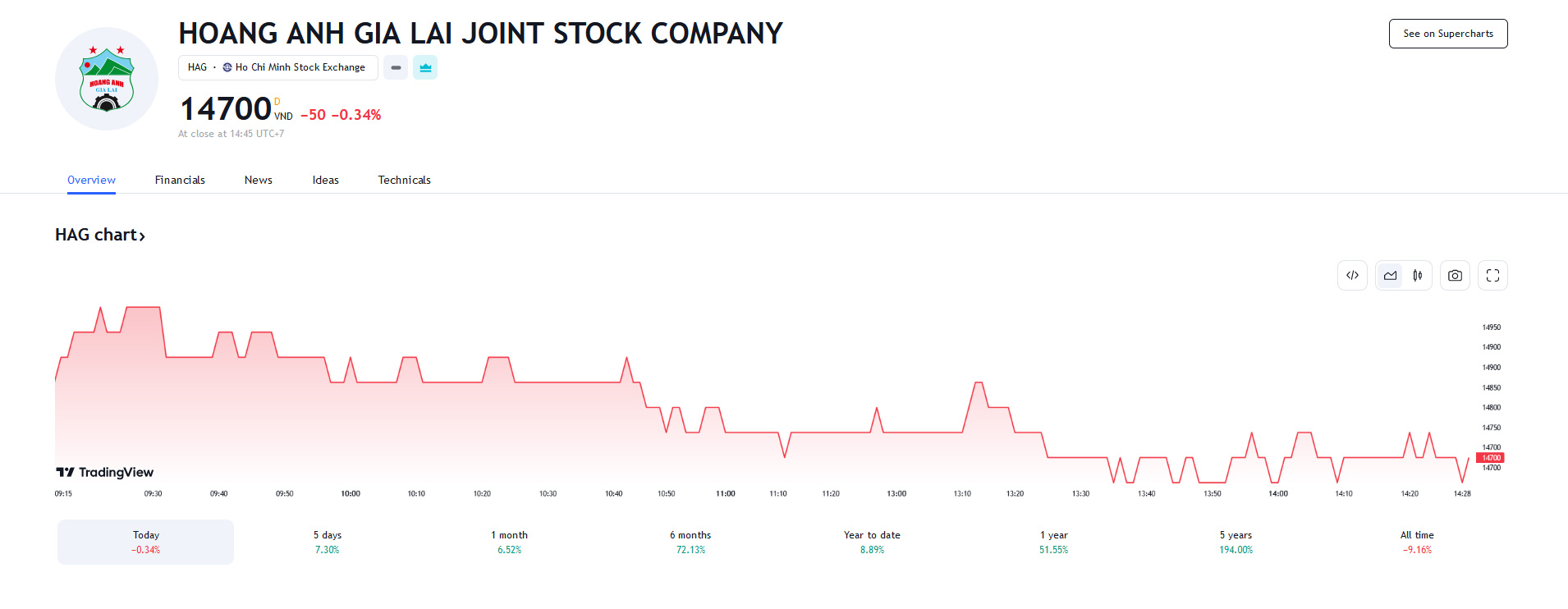Switch to area chart style
Image resolution: width=1568 pixels, height=609 pixels.
pos(1390,276)
